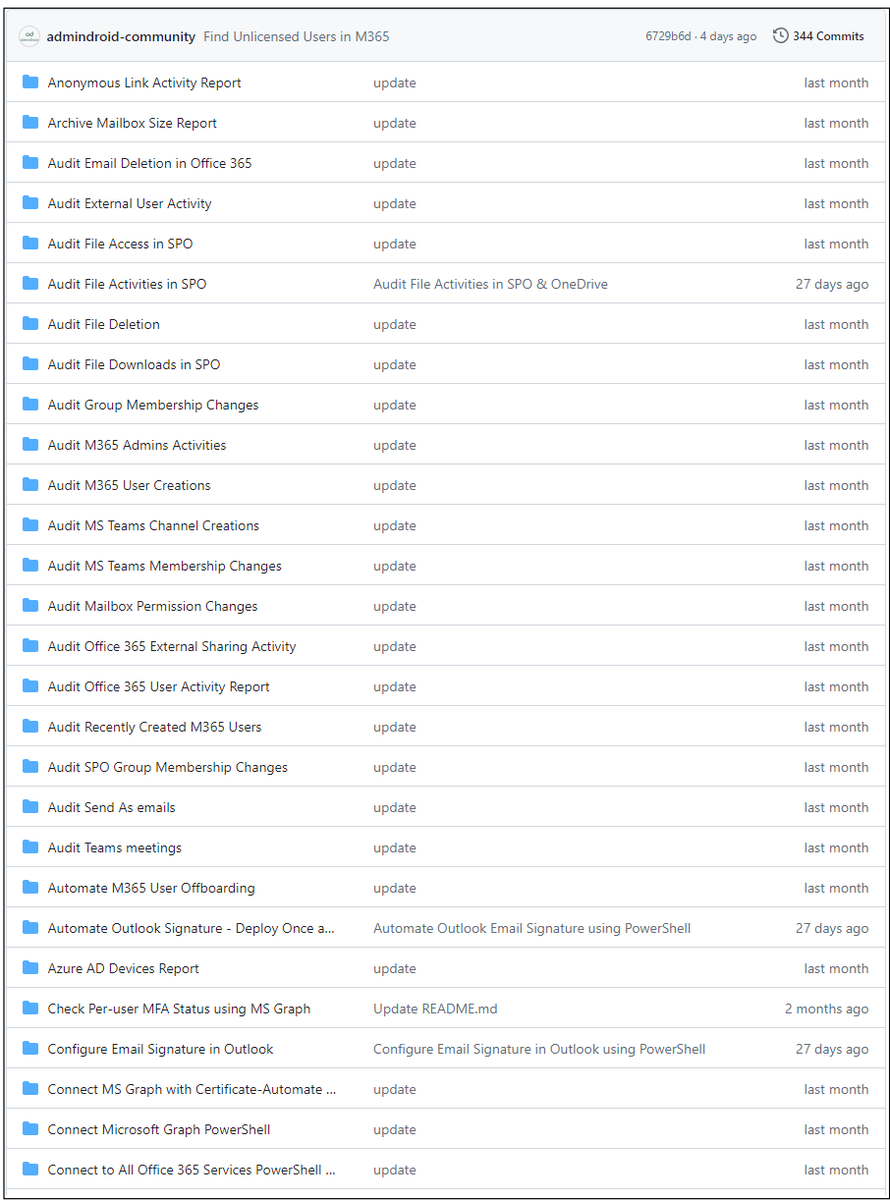Viewport: 890px width, 1200px height.
Task: Click folder icon beside Audit Office 365 User Activity Report
Action: (x=30, y=686)
